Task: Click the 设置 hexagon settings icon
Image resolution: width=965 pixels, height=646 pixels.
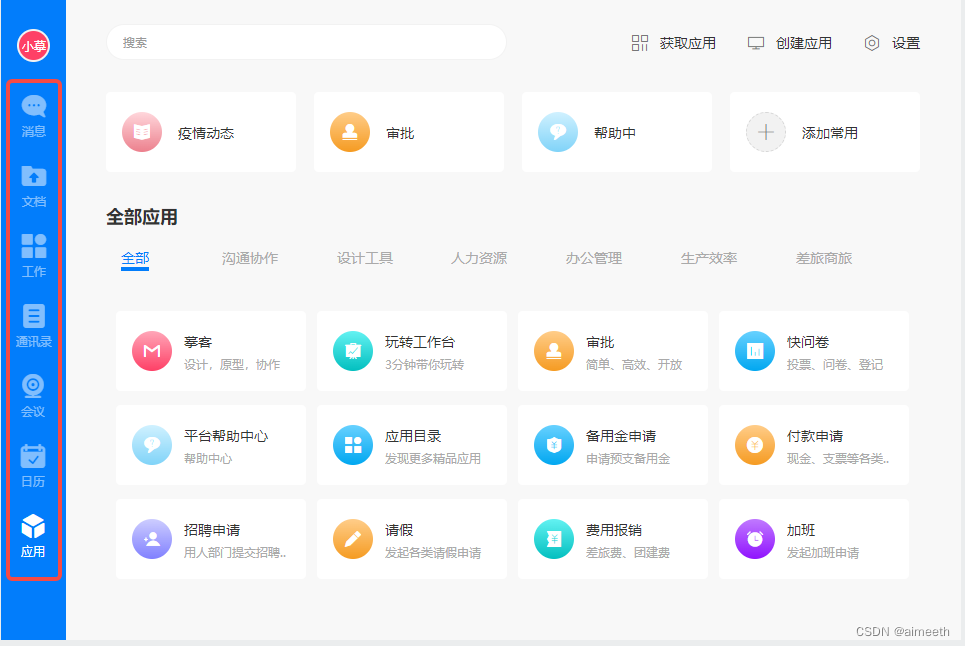Action: [871, 43]
